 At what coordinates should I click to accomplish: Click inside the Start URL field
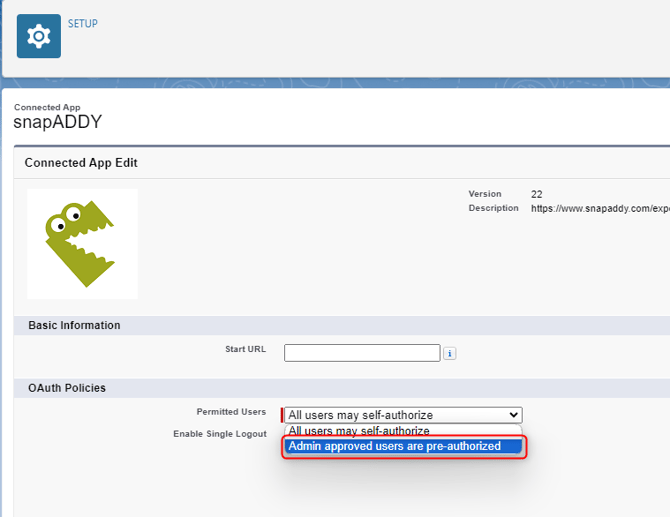[362, 353]
